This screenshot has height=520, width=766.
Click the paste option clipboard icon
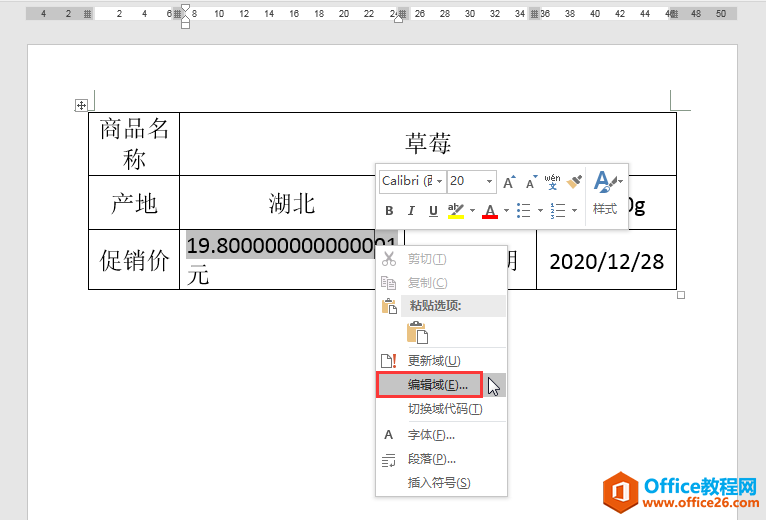[417, 333]
